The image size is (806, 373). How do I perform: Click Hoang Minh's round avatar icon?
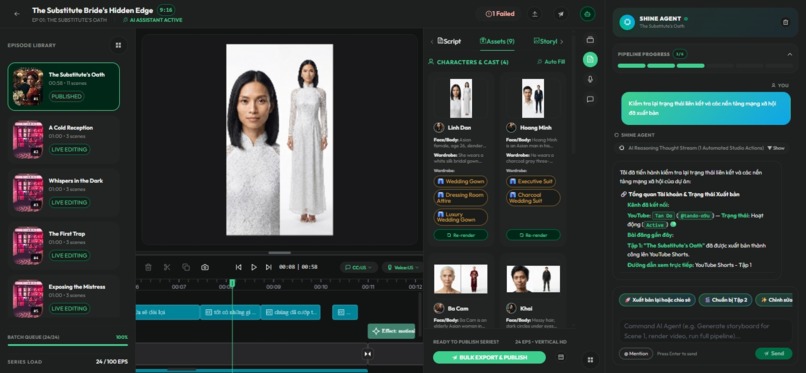click(x=511, y=127)
